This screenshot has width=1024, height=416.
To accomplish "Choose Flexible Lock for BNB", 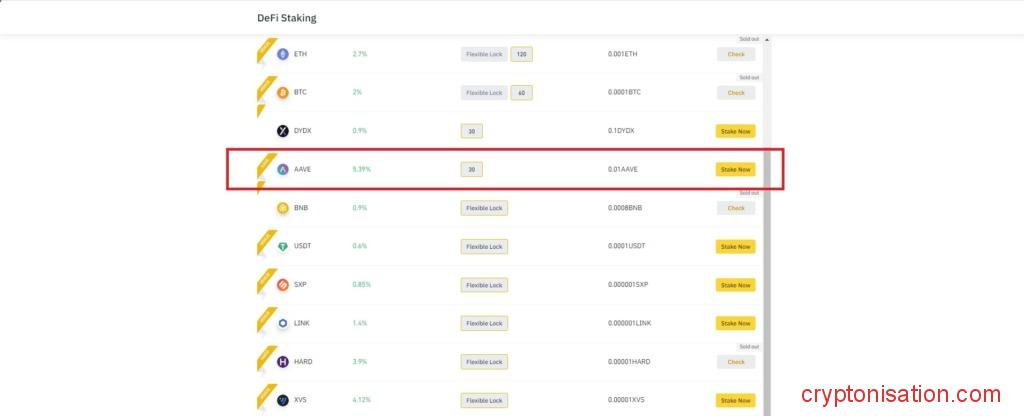I will pos(484,208).
